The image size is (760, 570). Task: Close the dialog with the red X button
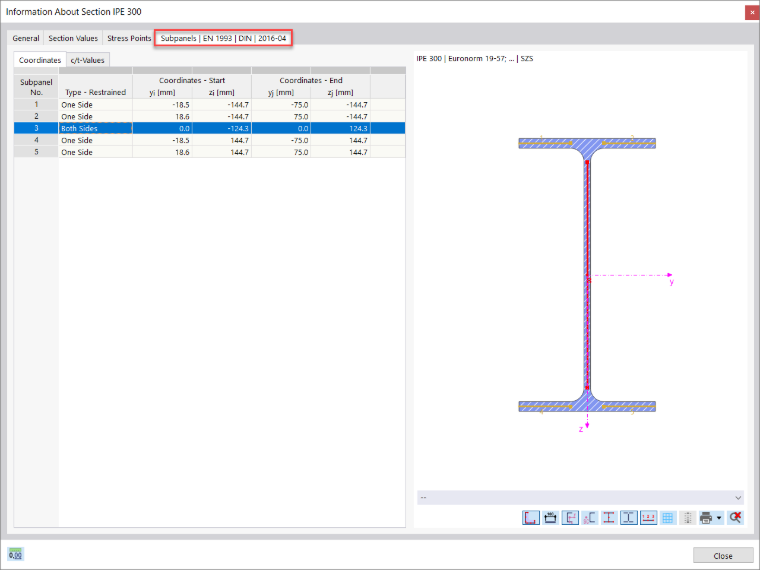tap(752, 12)
